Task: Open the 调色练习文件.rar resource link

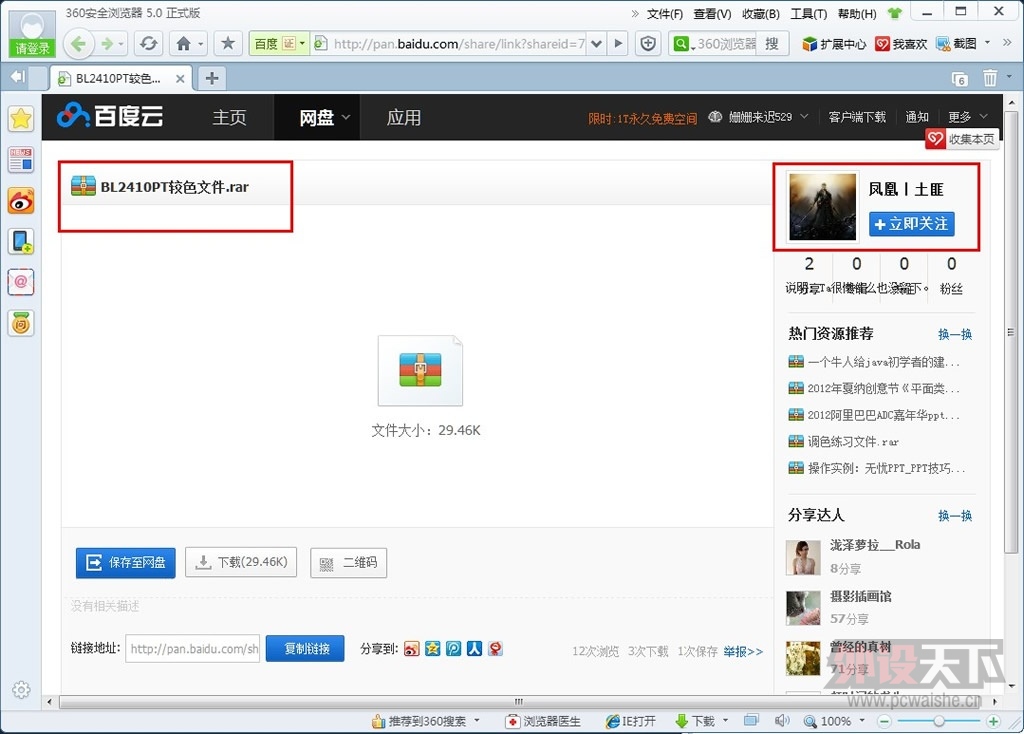Action: pos(853,441)
